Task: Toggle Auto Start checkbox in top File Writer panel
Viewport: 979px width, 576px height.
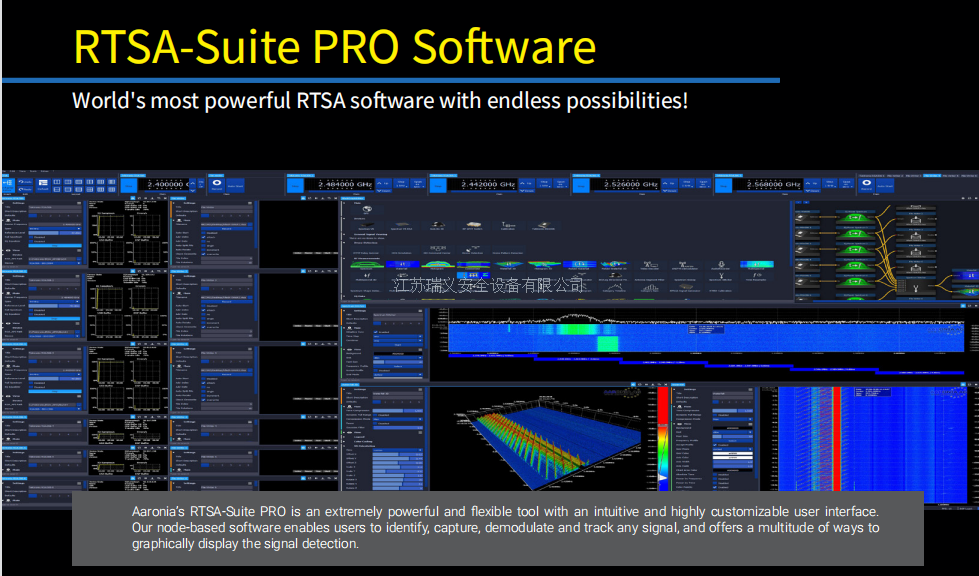Action: [204, 233]
